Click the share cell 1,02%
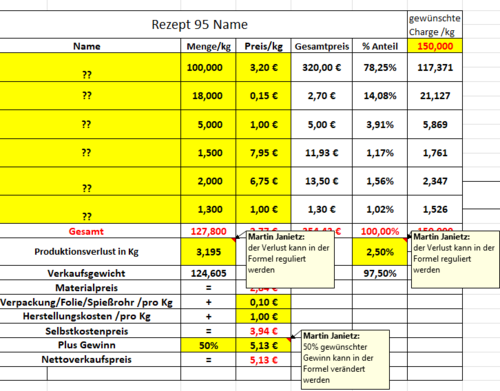This screenshot has height=391, width=500. pos(380,209)
